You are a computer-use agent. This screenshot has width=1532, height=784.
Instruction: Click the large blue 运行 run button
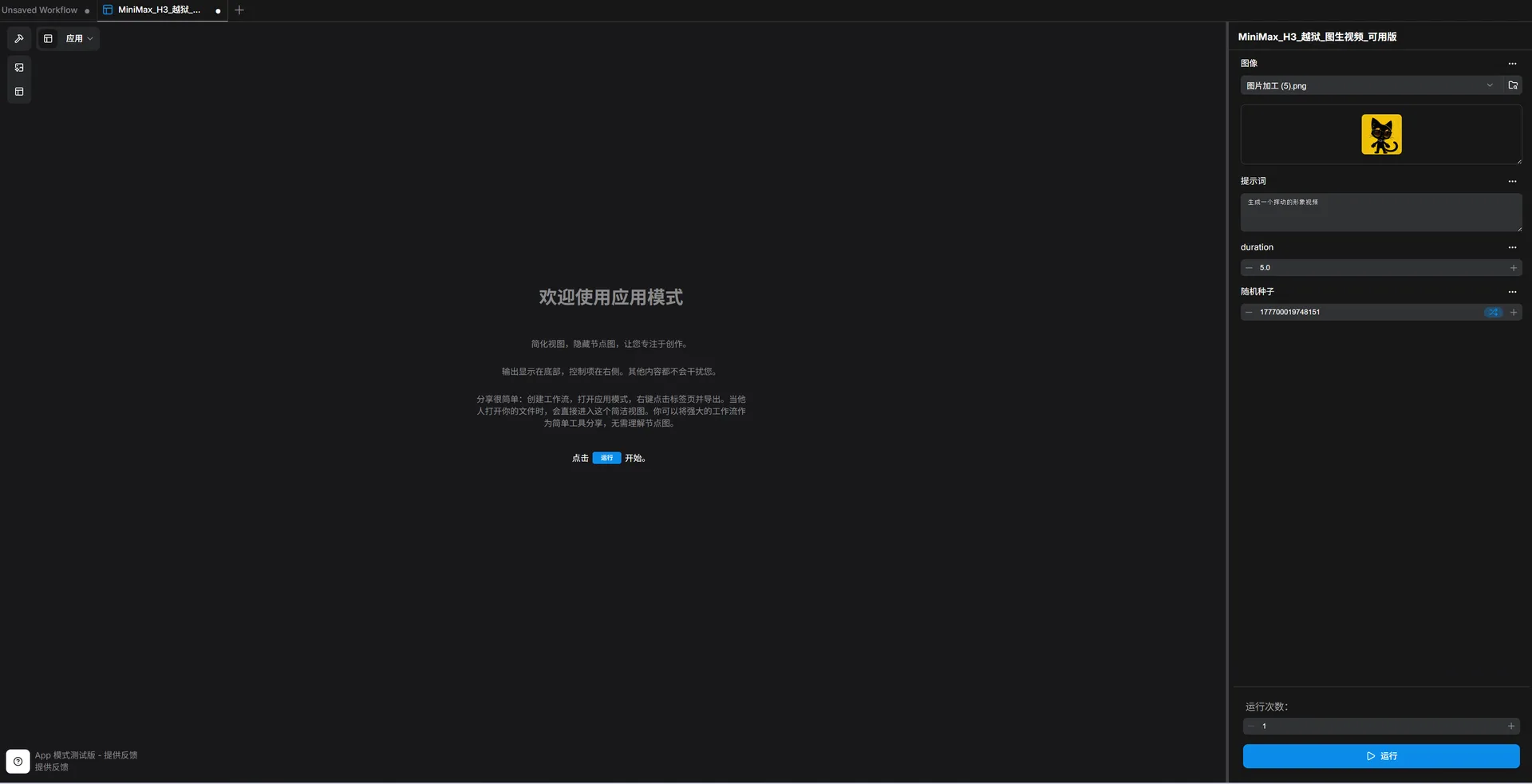(x=1381, y=756)
